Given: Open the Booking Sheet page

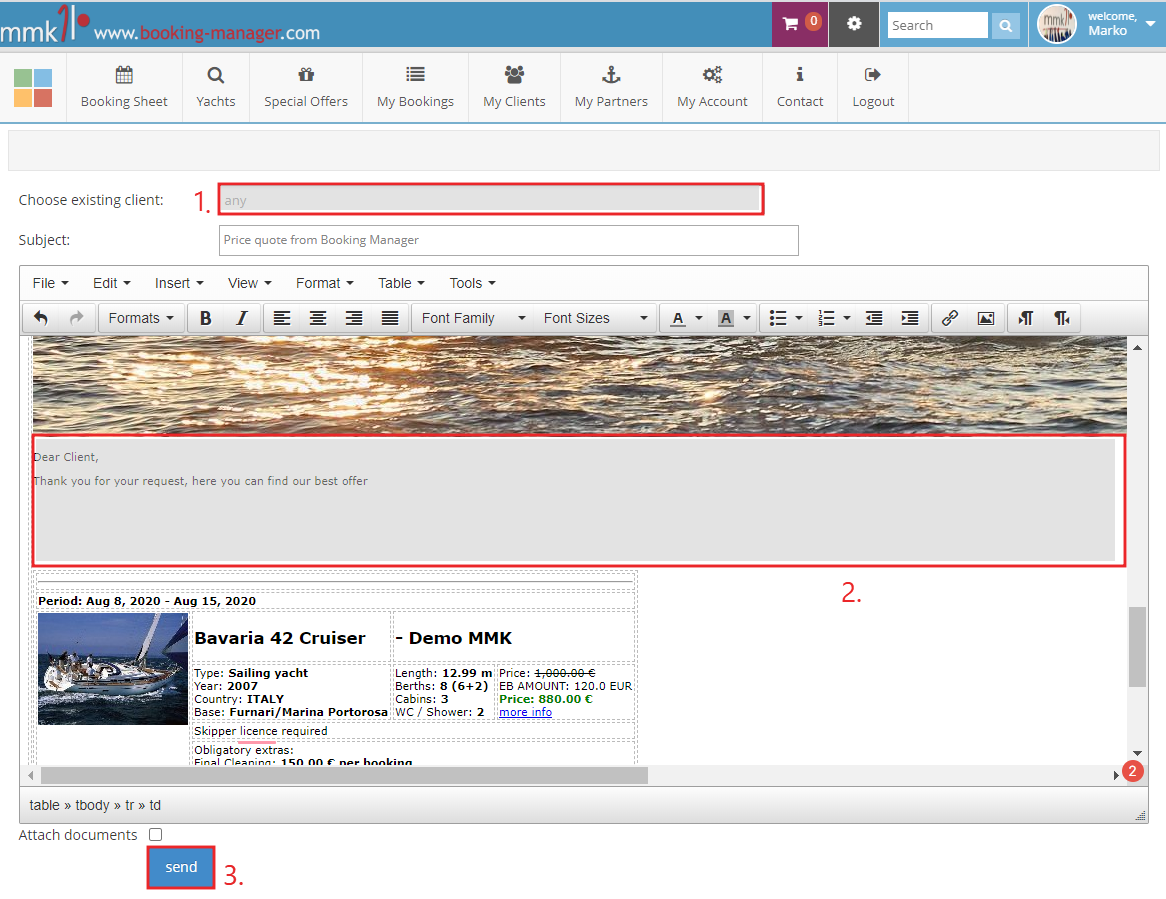Looking at the screenshot, I should [124, 87].
